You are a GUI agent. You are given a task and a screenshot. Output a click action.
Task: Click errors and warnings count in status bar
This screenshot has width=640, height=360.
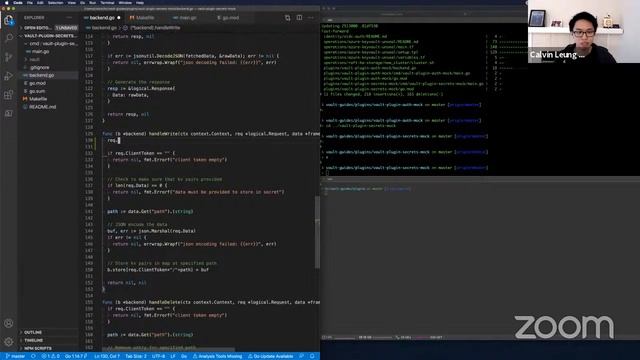[x=50, y=356]
